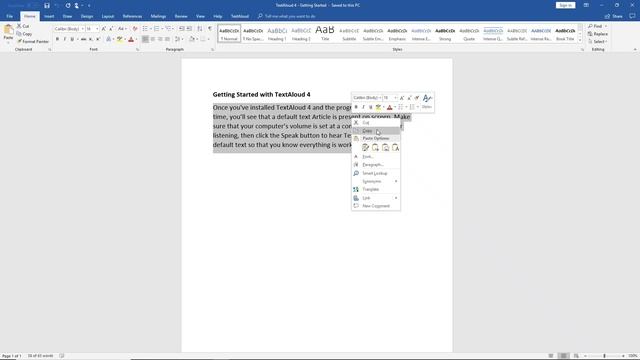Keep Source Formatting paste option icon
This screenshot has height=360, width=640.
pyautogui.click(x=365, y=147)
